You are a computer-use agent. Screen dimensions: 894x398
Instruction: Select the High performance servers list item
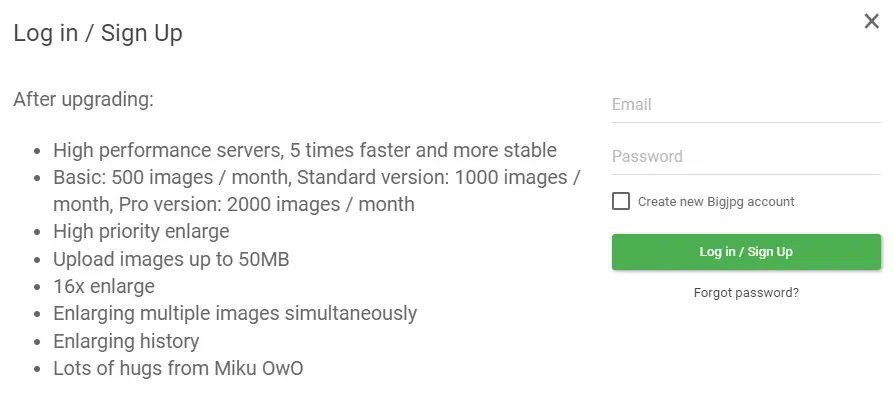coord(305,151)
